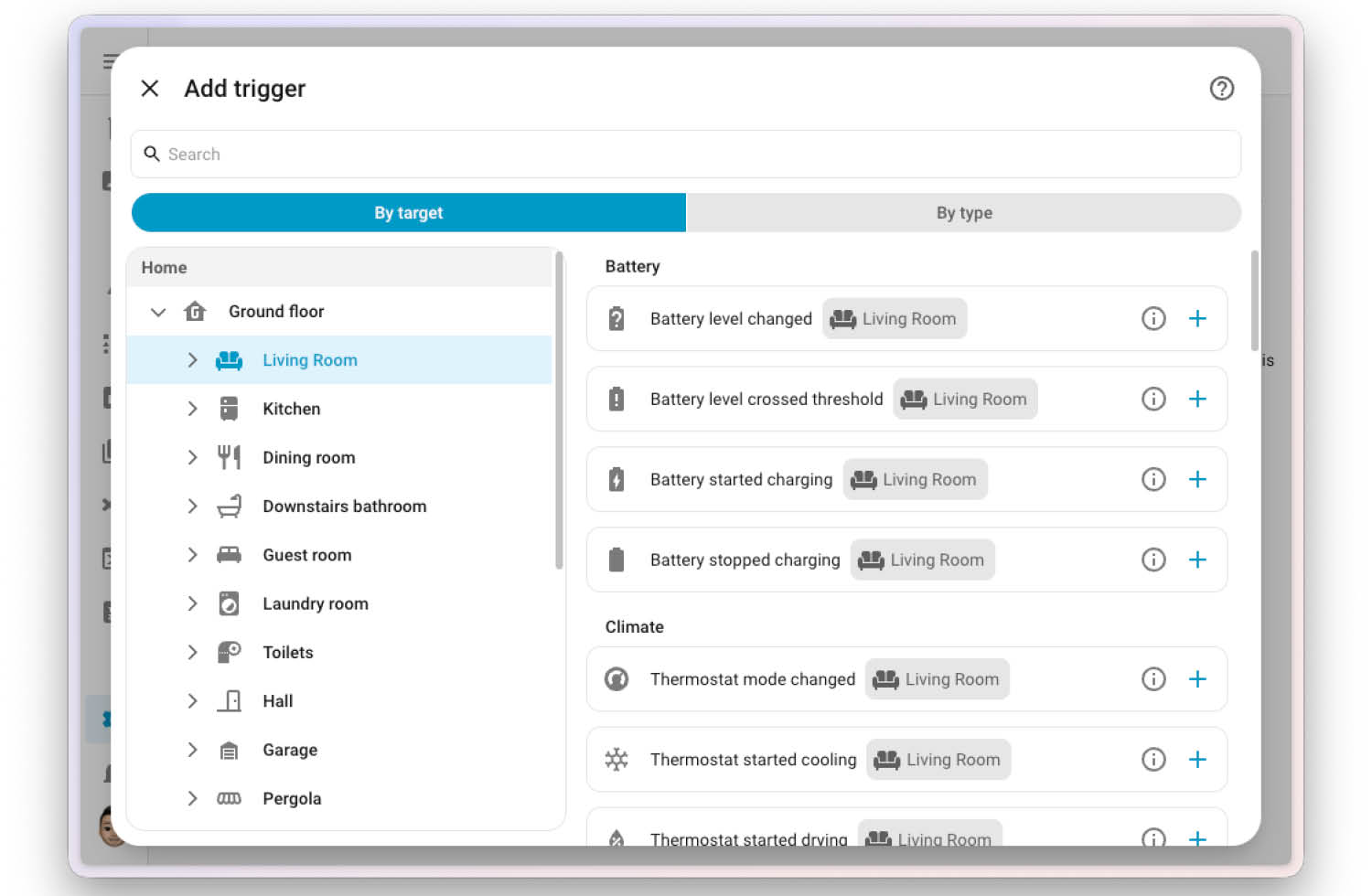Select Guest room in the tree
This screenshot has width=1372, height=896.
pos(307,555)
